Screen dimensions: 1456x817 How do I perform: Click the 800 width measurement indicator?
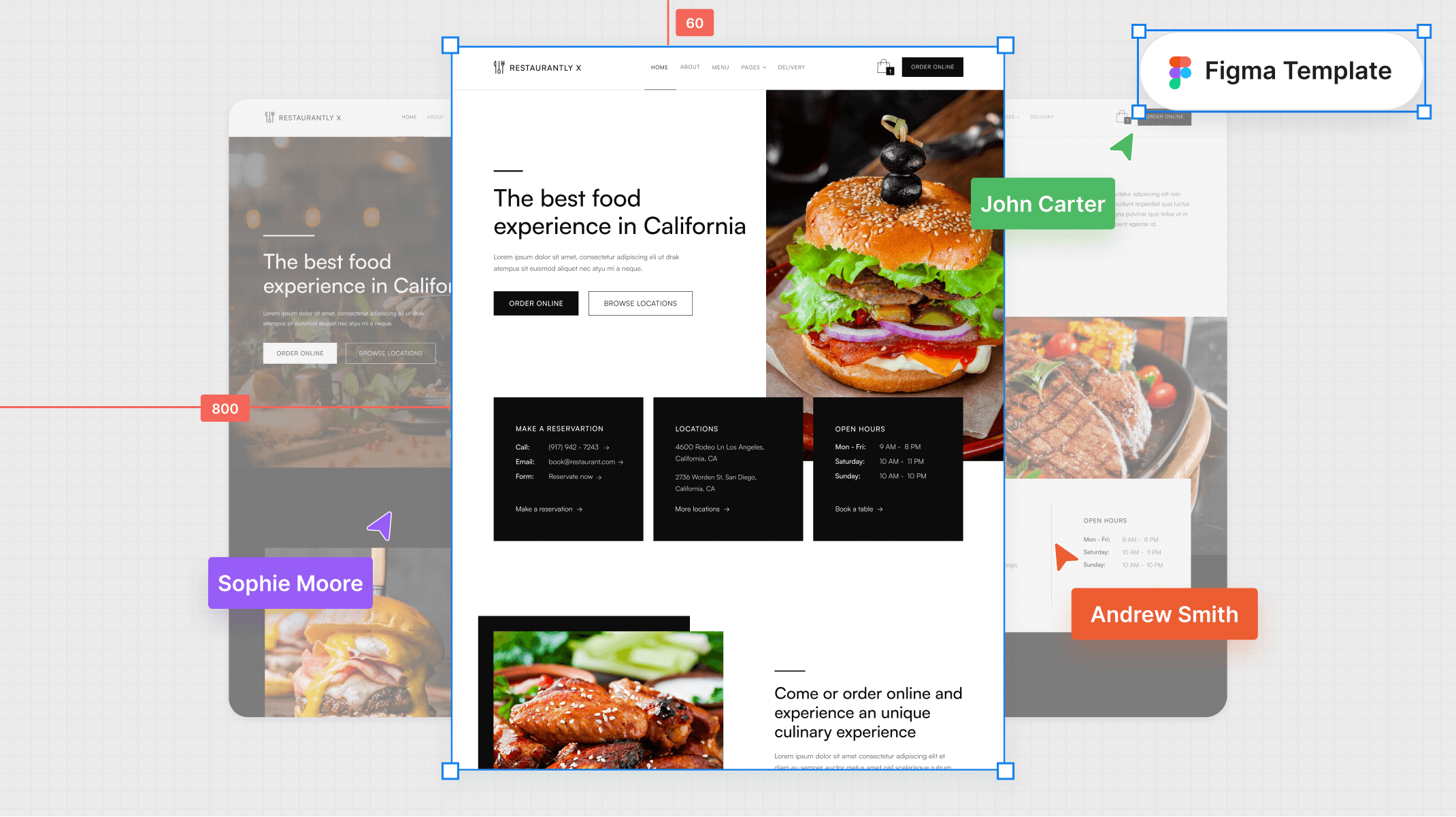click(225, 408)
